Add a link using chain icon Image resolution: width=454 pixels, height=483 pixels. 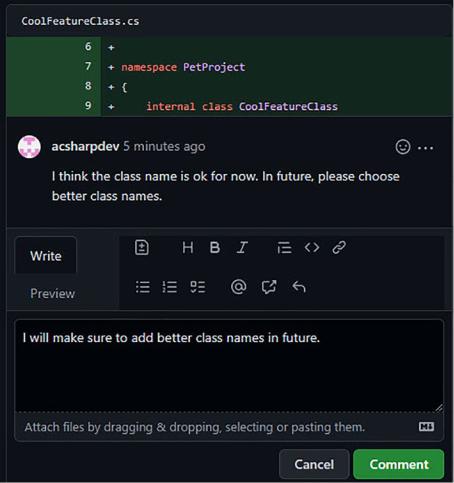point(339,248)
